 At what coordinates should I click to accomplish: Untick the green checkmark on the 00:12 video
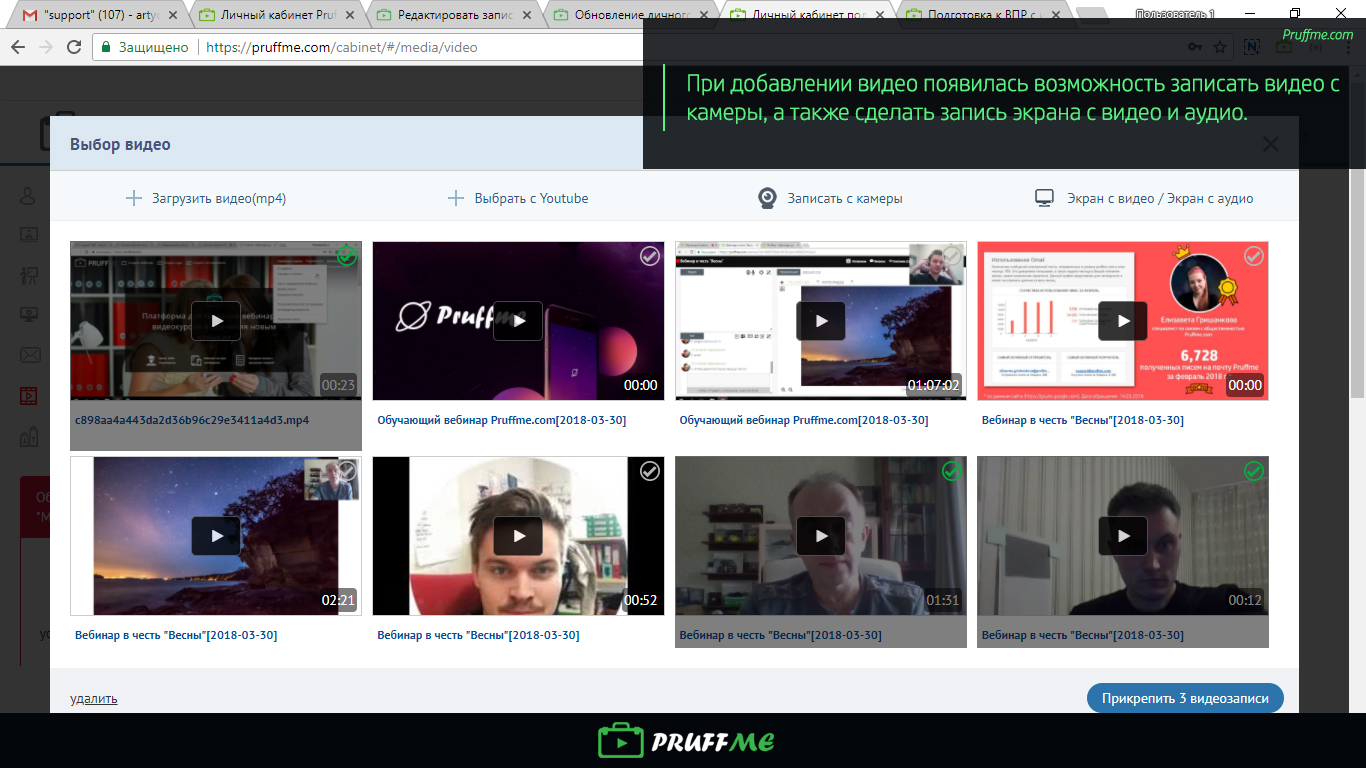coord(1254,471)
